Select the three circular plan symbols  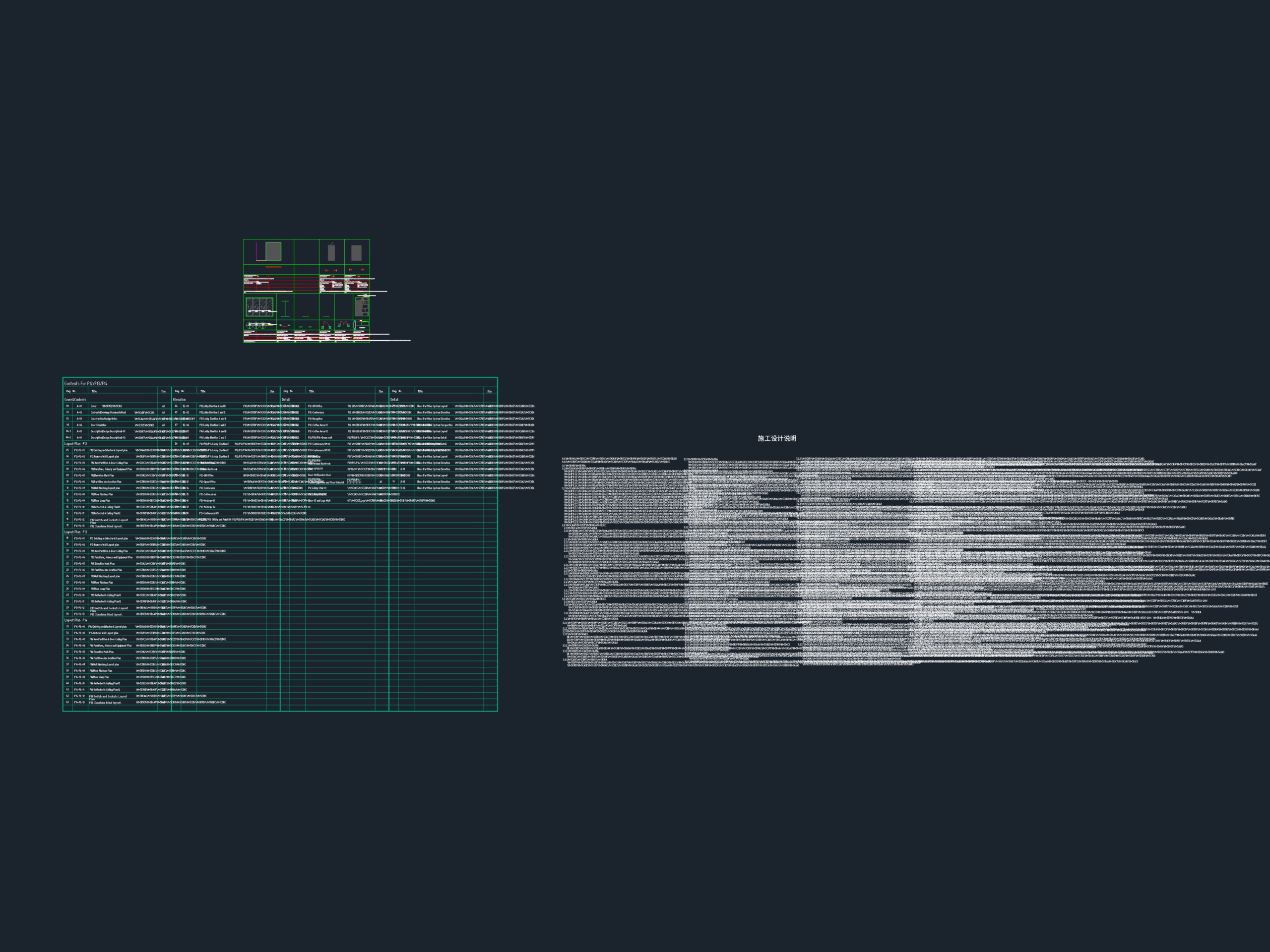coord(256,325)
